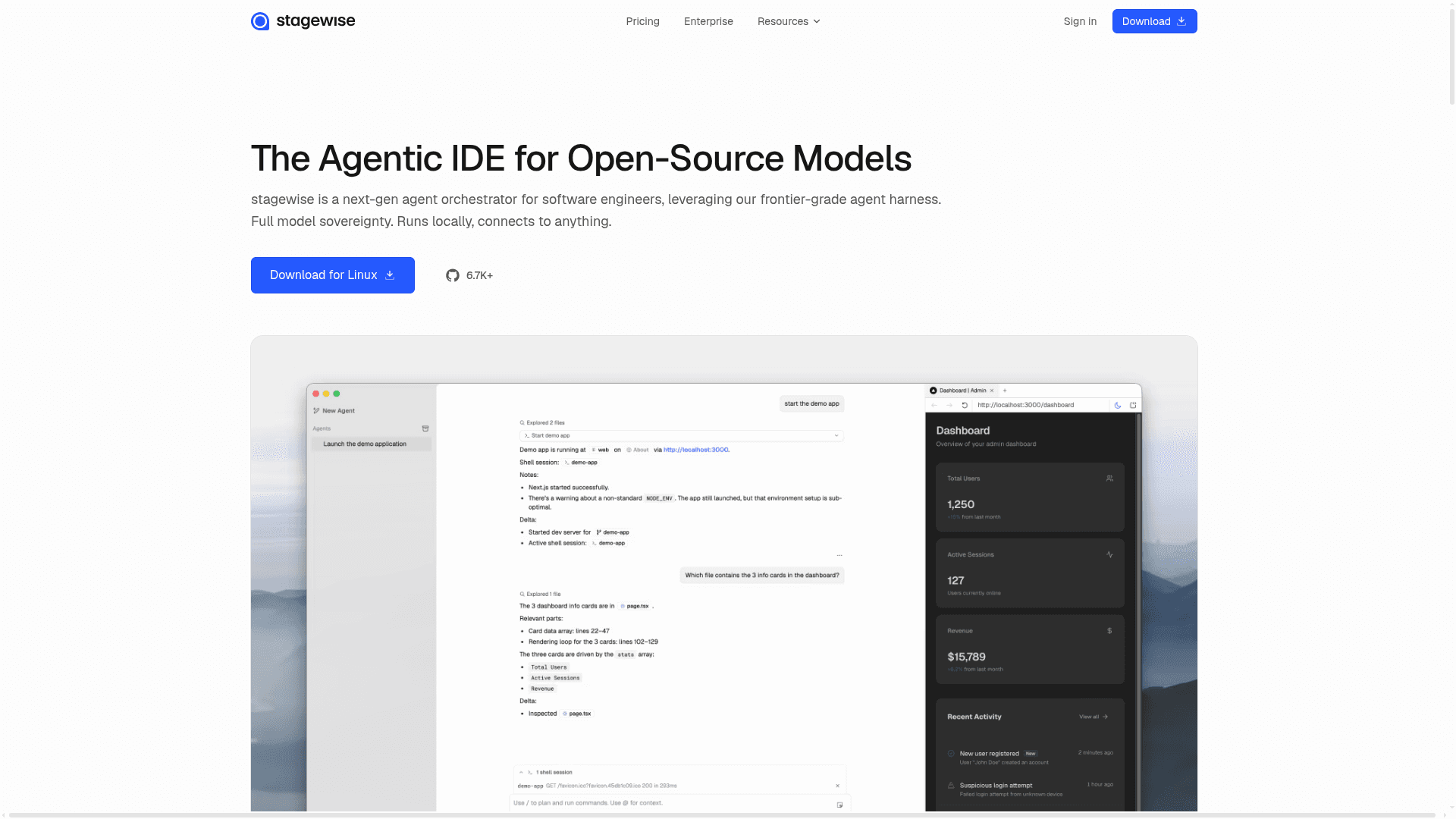This screenshot has width=1456, height=819.
Task: Click the Active Sessions value 127
Action: click(955, 580)
